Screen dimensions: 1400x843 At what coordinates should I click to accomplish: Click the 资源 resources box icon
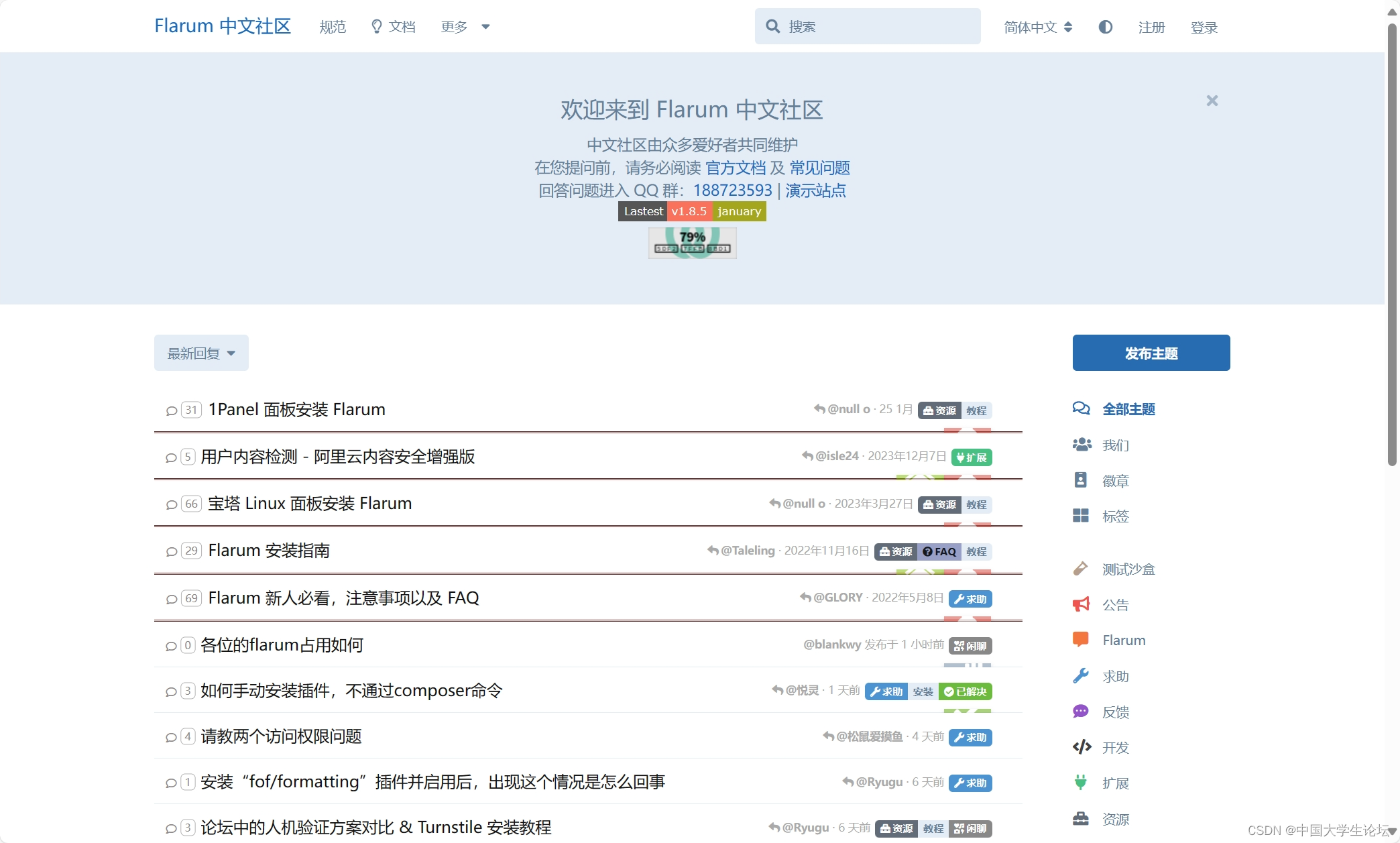[x=1081, y=818]
